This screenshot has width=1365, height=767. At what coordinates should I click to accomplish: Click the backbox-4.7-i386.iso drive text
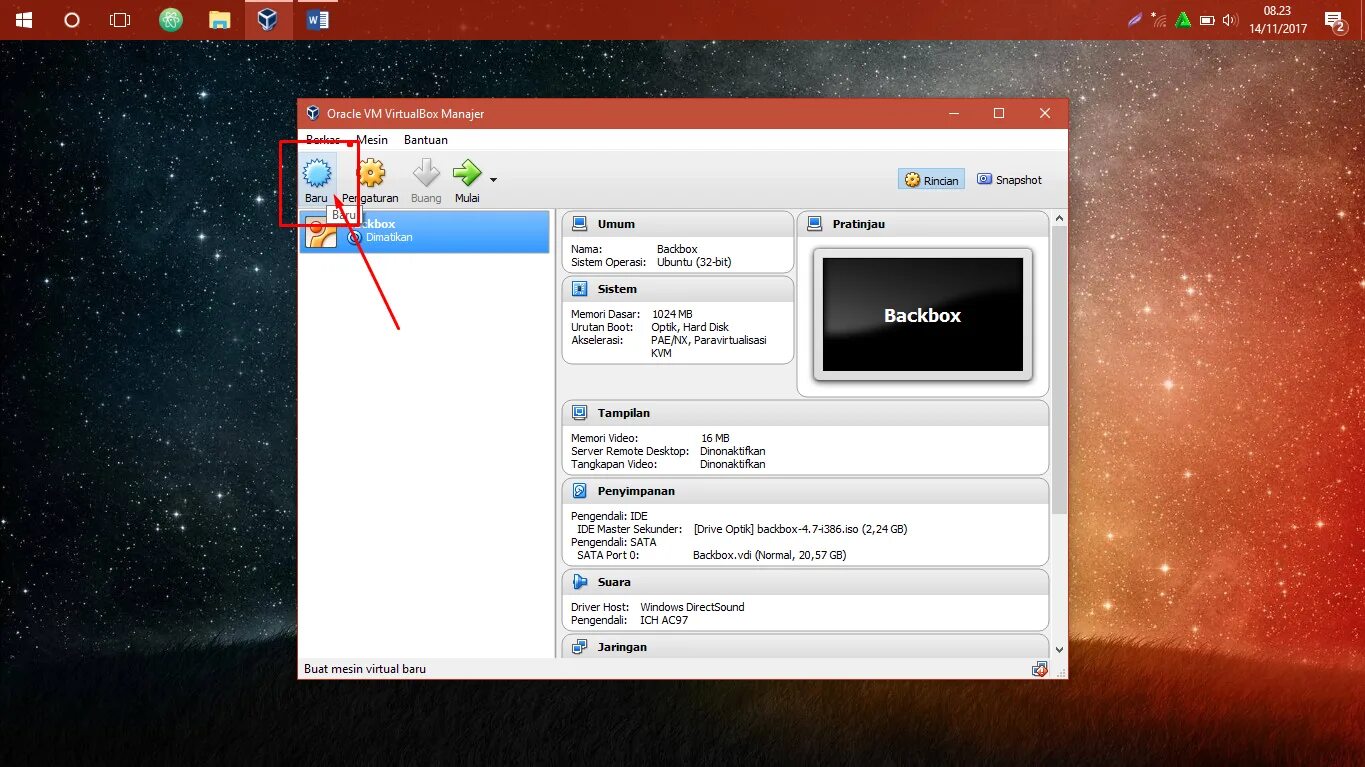[x=800, y=529]
